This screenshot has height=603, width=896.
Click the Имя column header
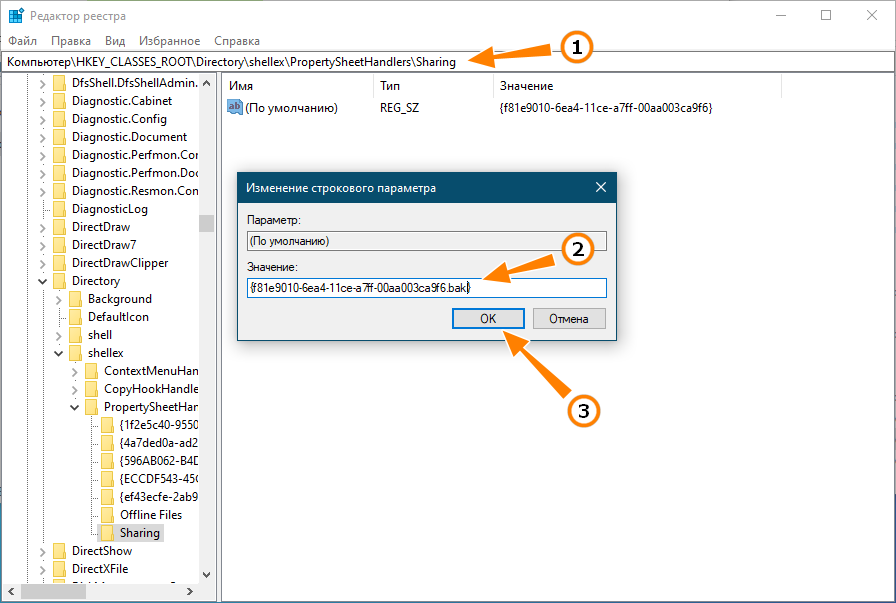(241, 86)
